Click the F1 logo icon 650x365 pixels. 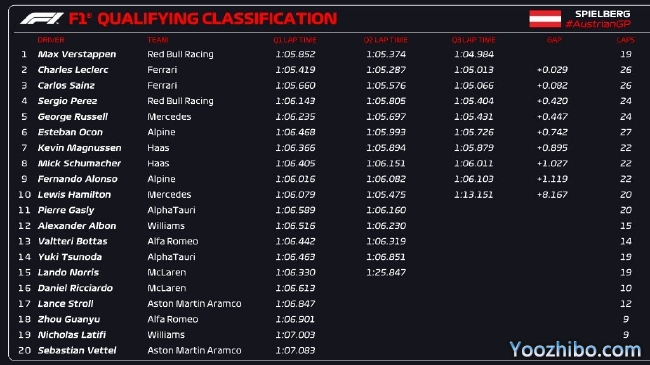(x=42, y=19)
